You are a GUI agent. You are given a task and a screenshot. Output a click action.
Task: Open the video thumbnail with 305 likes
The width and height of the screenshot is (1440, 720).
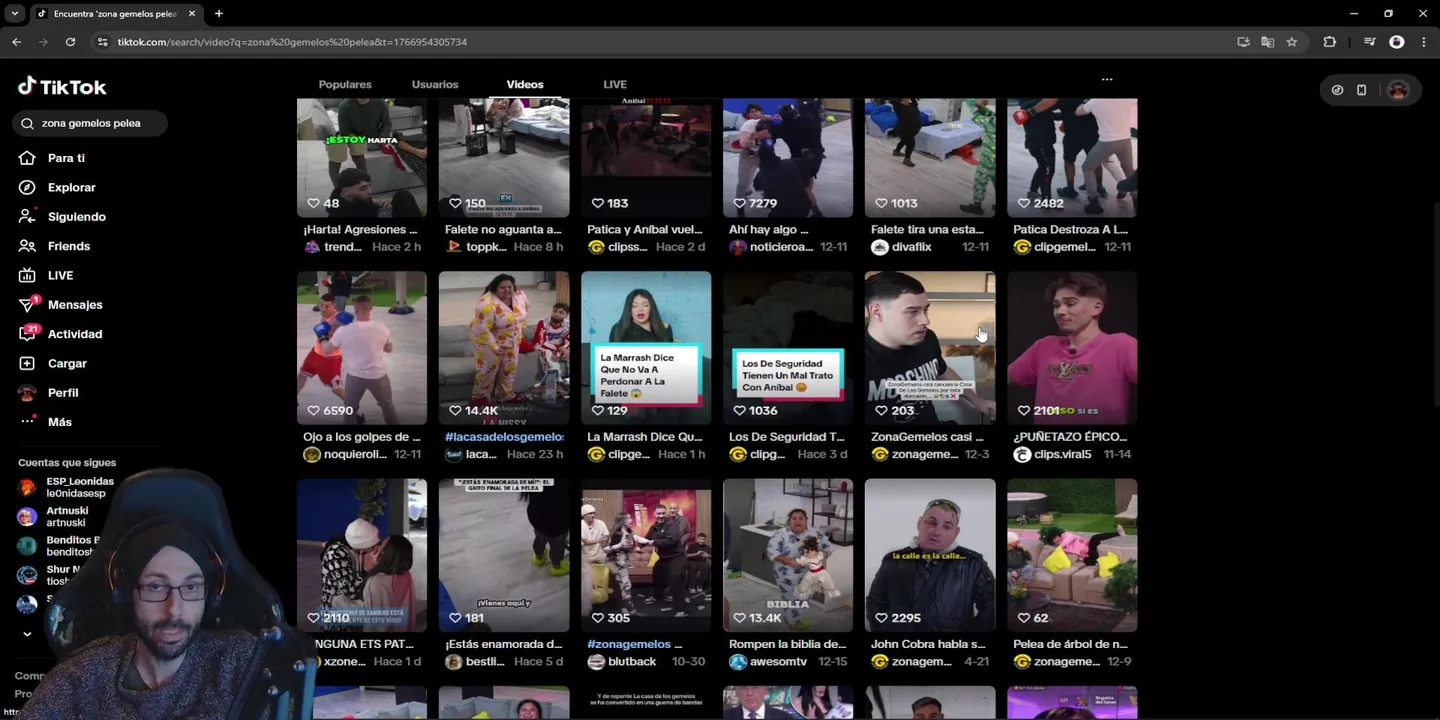click(x=646, y=555)
